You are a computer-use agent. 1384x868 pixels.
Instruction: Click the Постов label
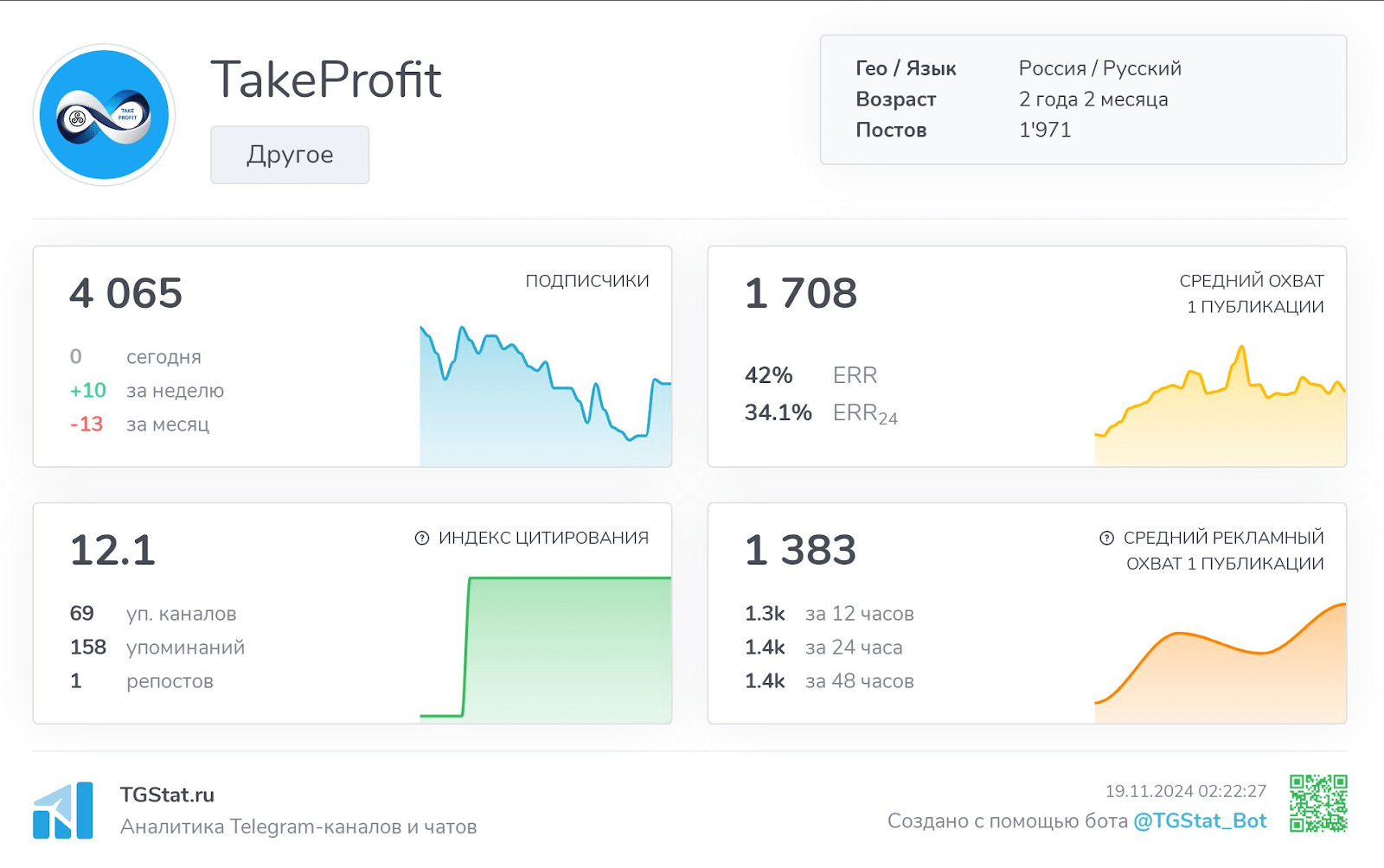point(891,130)
